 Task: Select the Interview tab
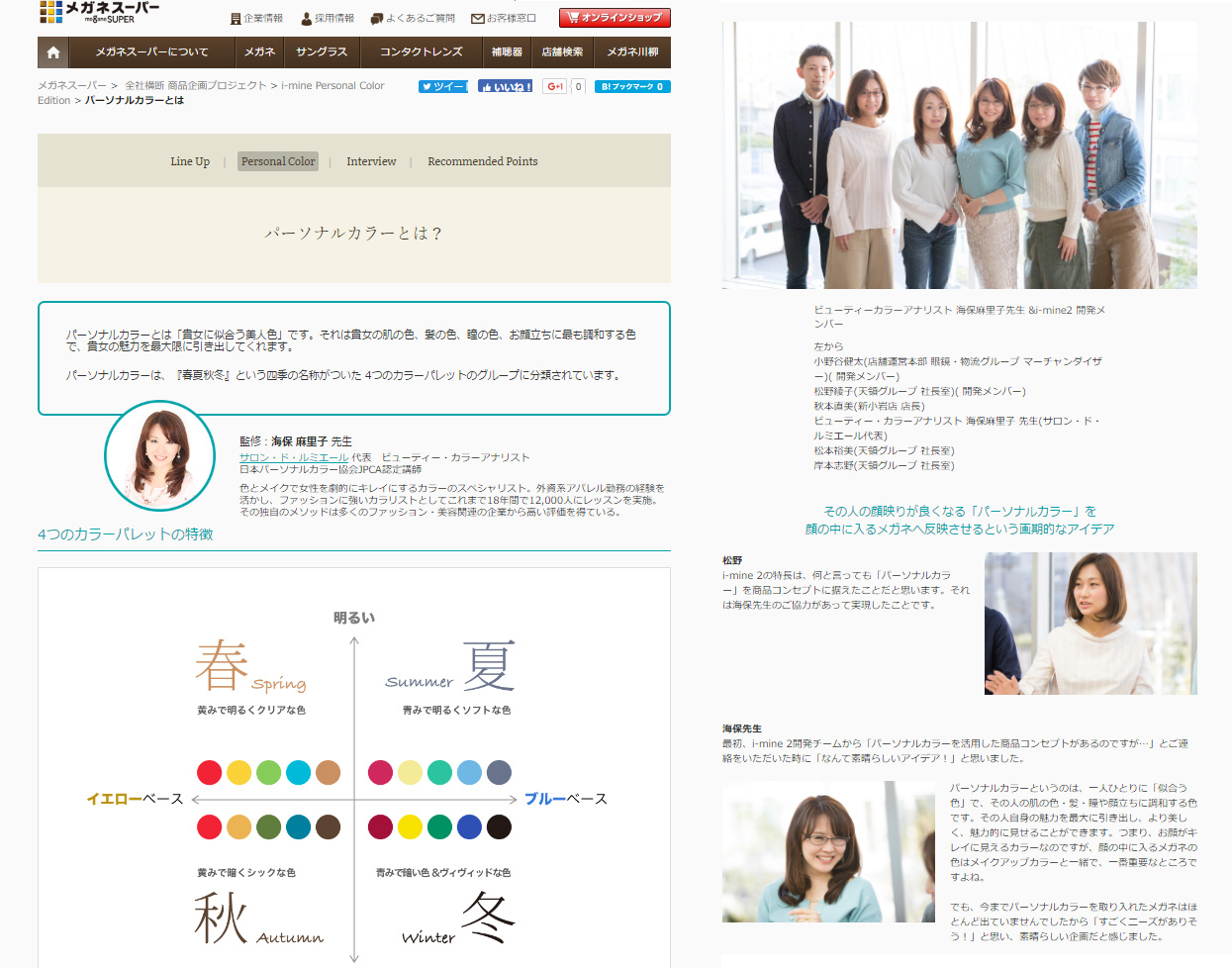pyautogui.click(x=371, y=161)
